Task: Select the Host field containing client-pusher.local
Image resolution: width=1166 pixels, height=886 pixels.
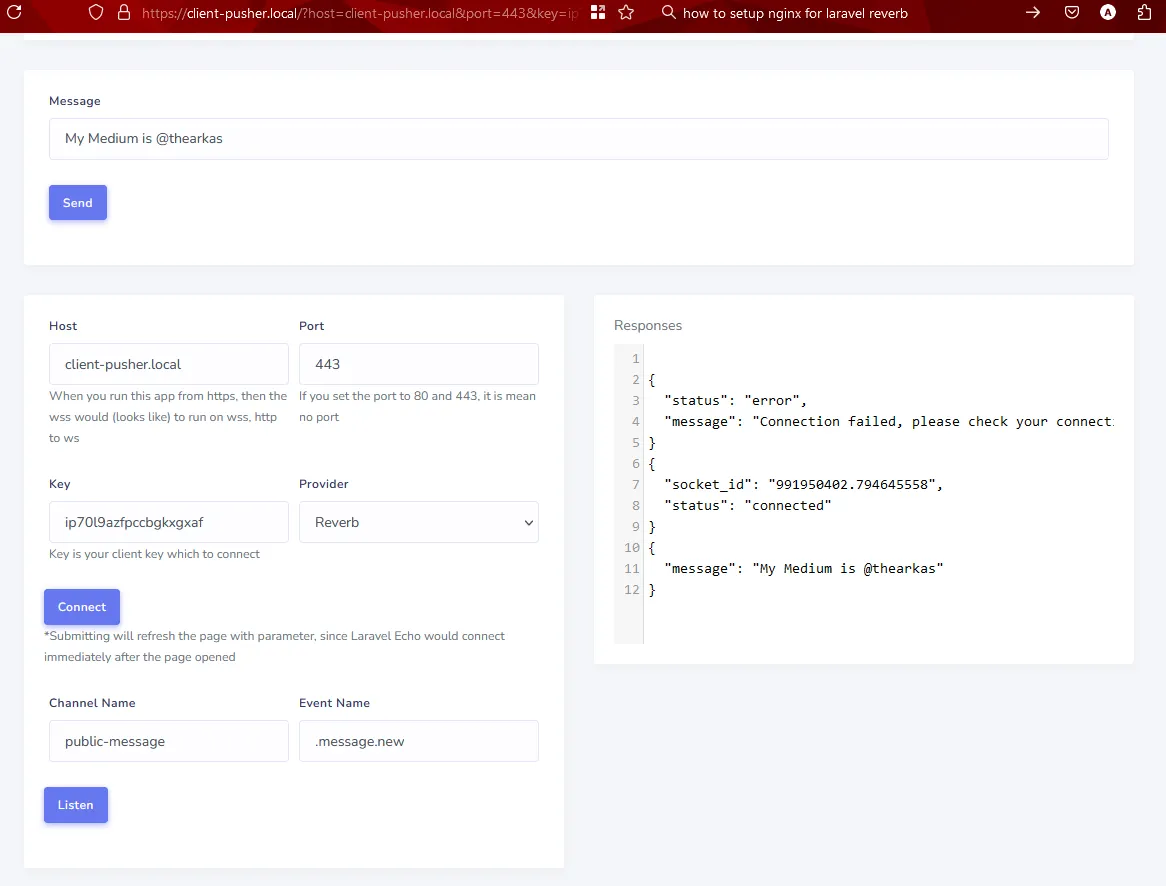Action: click(168, 364)
